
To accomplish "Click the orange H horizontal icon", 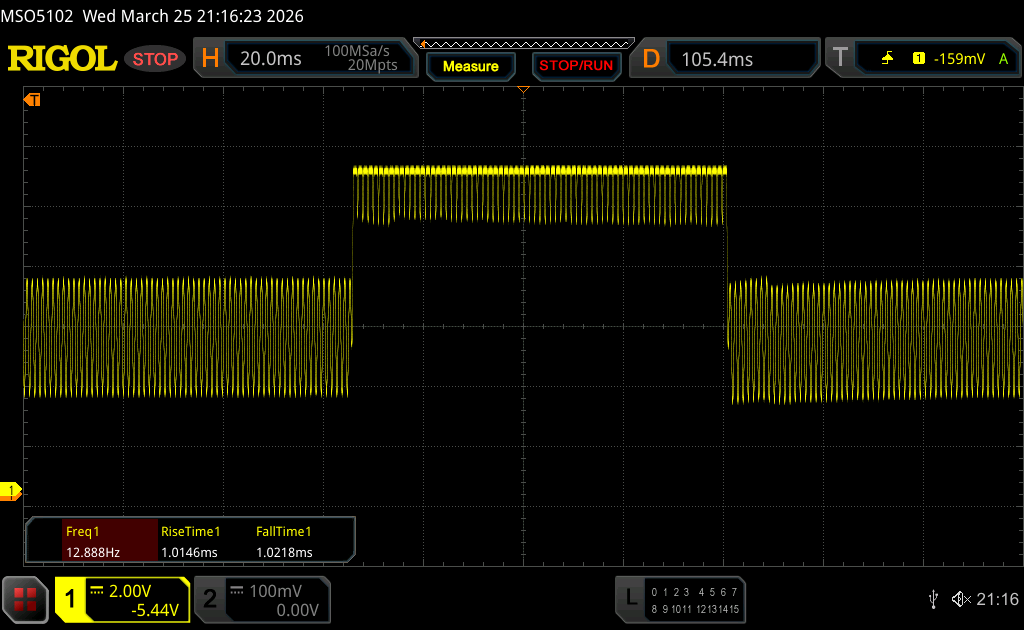I will point(210,59).
